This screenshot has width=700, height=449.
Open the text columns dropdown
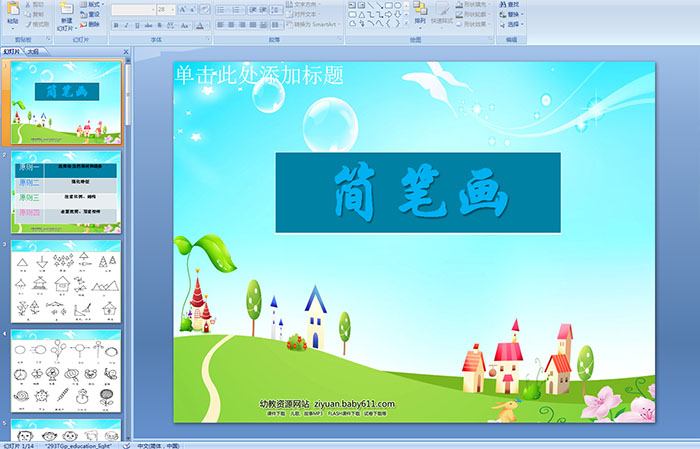277,25
